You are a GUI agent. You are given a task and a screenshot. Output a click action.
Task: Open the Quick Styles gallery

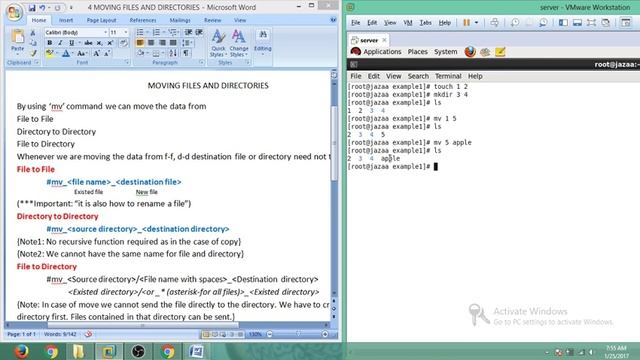tap(218, 43)
